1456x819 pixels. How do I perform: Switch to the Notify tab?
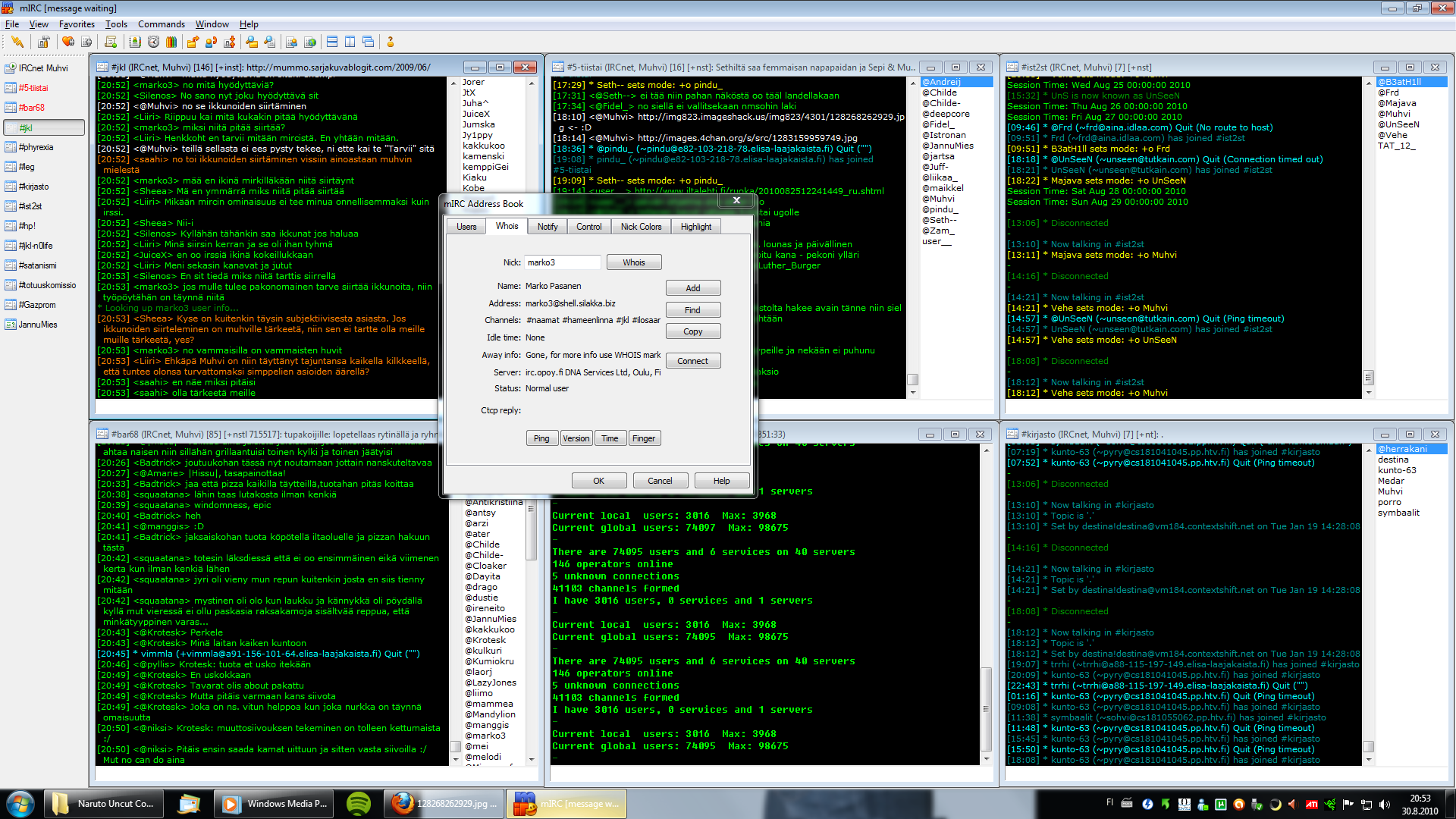click(547, 227)
